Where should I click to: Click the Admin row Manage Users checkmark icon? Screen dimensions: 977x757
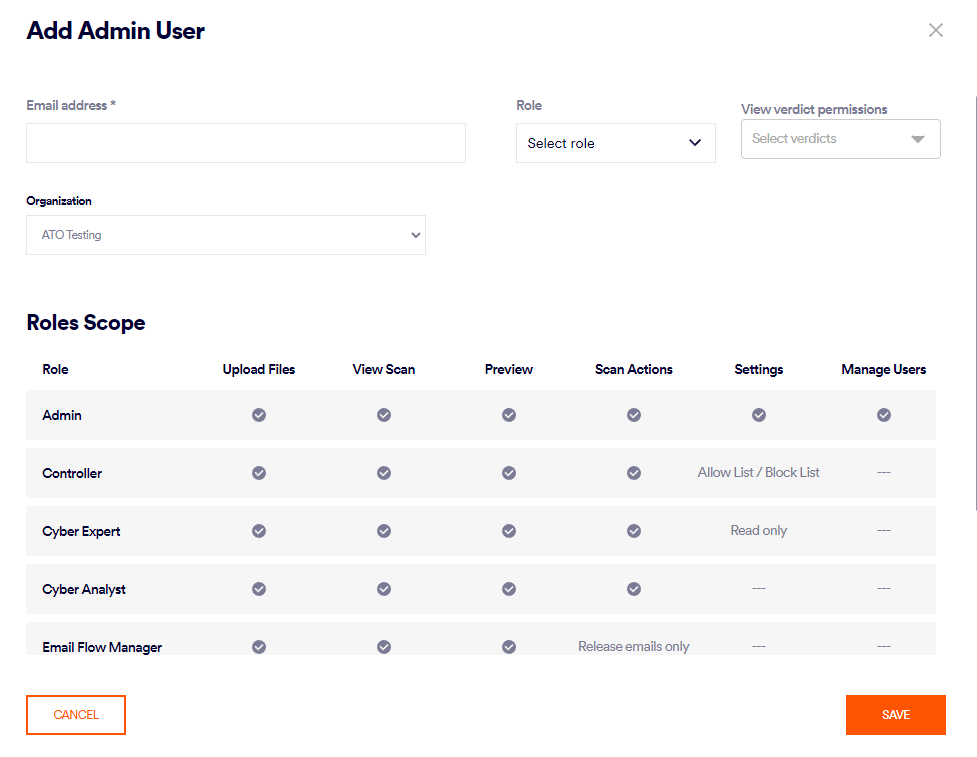tap(884, 415)
